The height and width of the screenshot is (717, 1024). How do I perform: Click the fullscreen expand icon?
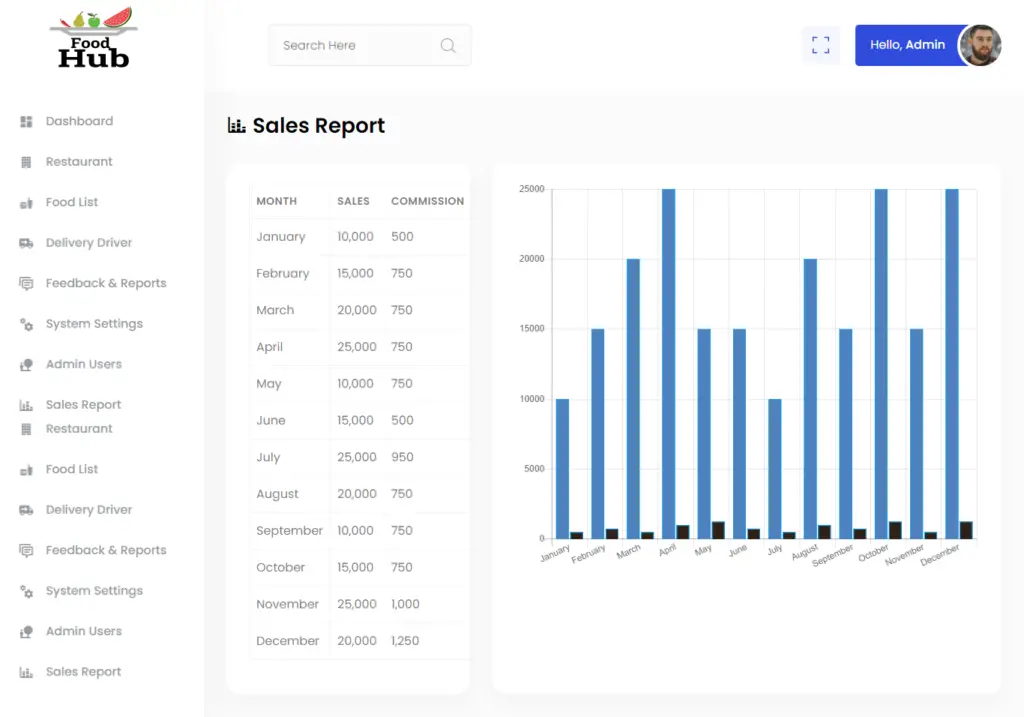tap(821, 45)
